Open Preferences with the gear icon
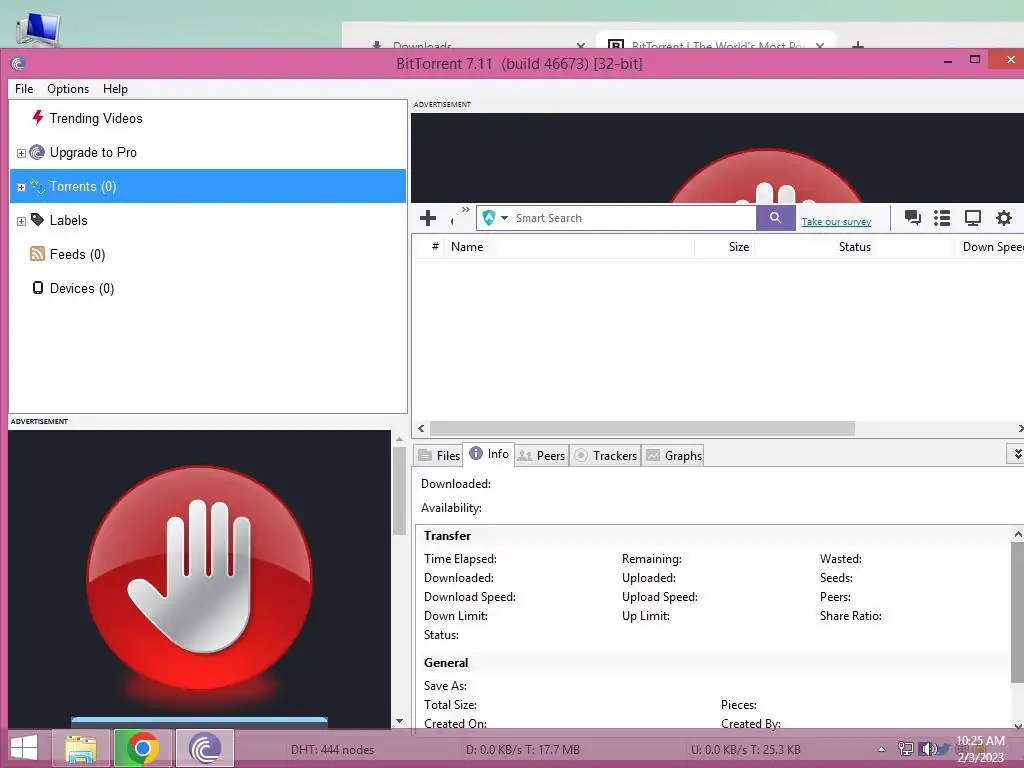The image size is (1024, 768). (x=1004, y=218)
